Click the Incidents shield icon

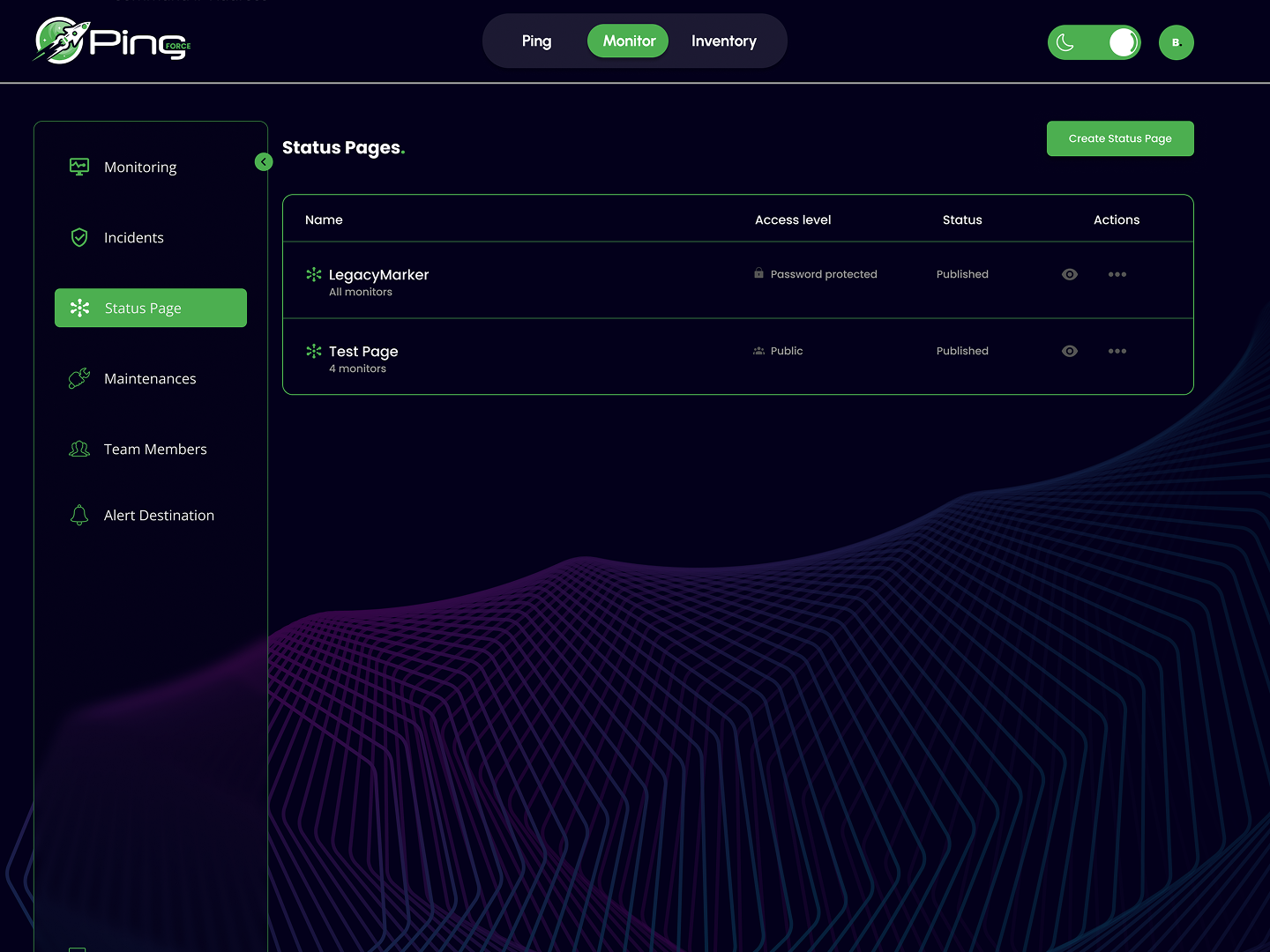pos(79,237)
